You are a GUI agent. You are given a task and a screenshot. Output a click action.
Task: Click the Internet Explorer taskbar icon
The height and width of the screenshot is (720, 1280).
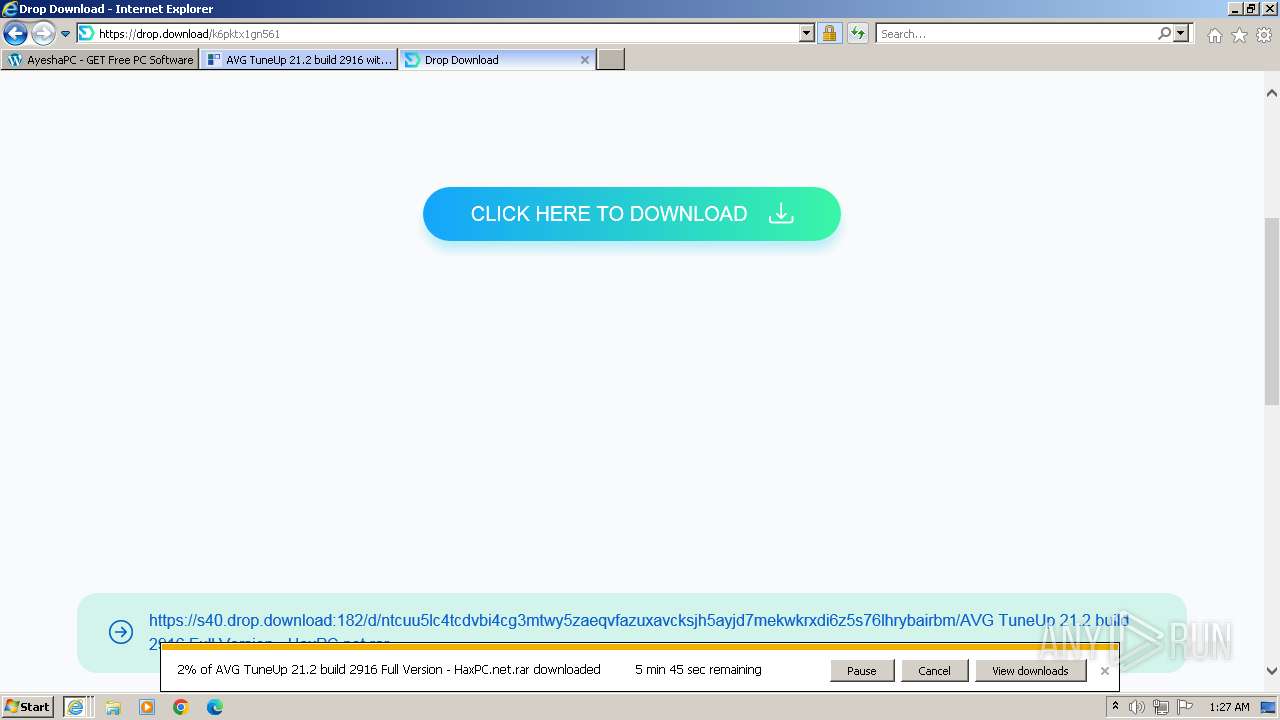tap(75, 707)
